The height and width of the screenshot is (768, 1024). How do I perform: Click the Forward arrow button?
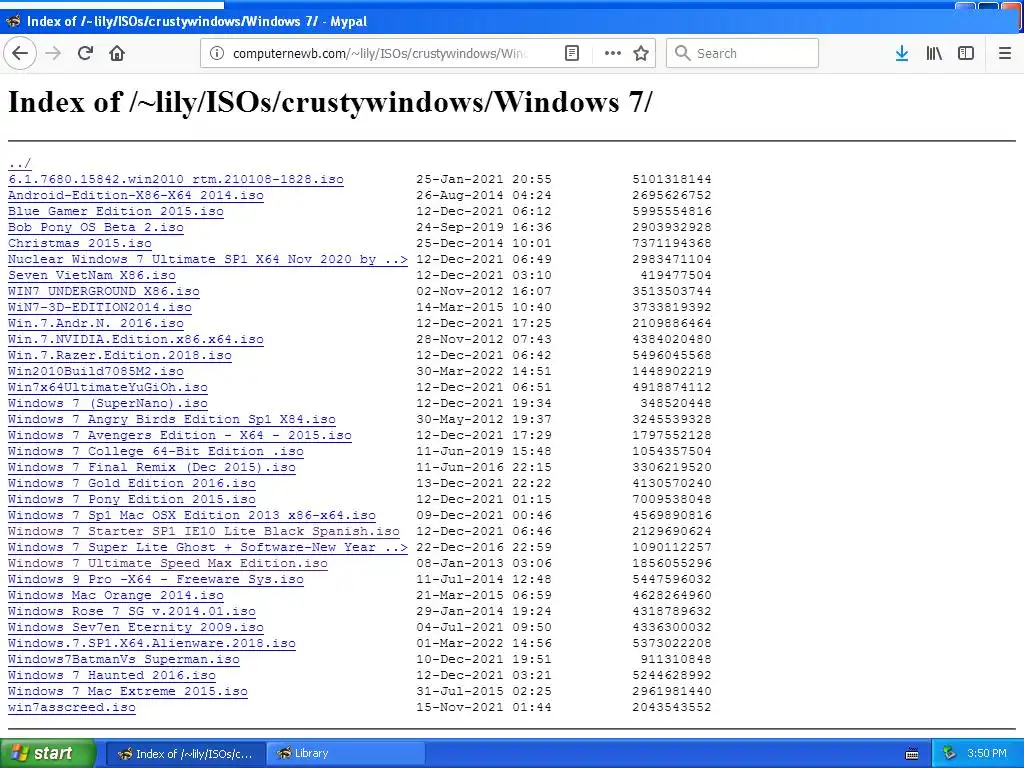point(53,53)
